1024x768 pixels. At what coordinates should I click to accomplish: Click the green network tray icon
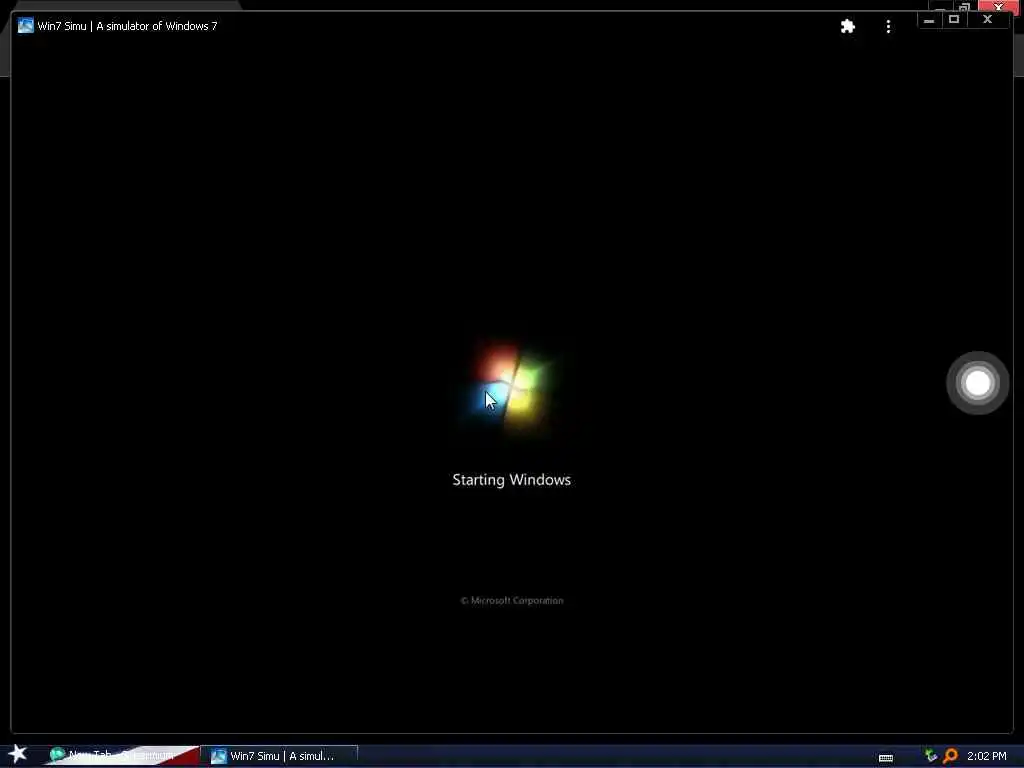pyautogui.click(x=931, y=756)
